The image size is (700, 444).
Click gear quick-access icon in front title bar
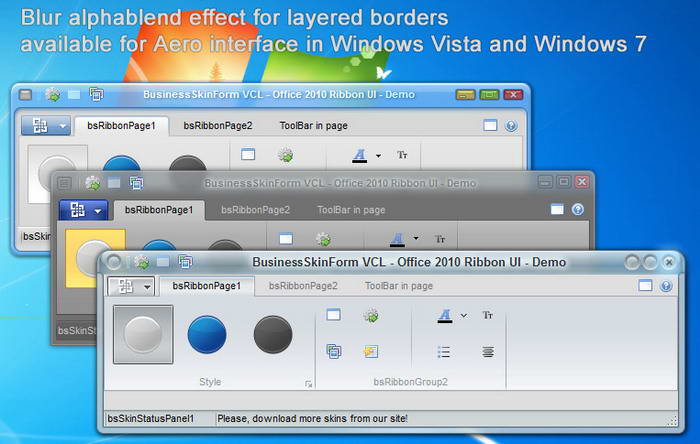tap(142, 262)
